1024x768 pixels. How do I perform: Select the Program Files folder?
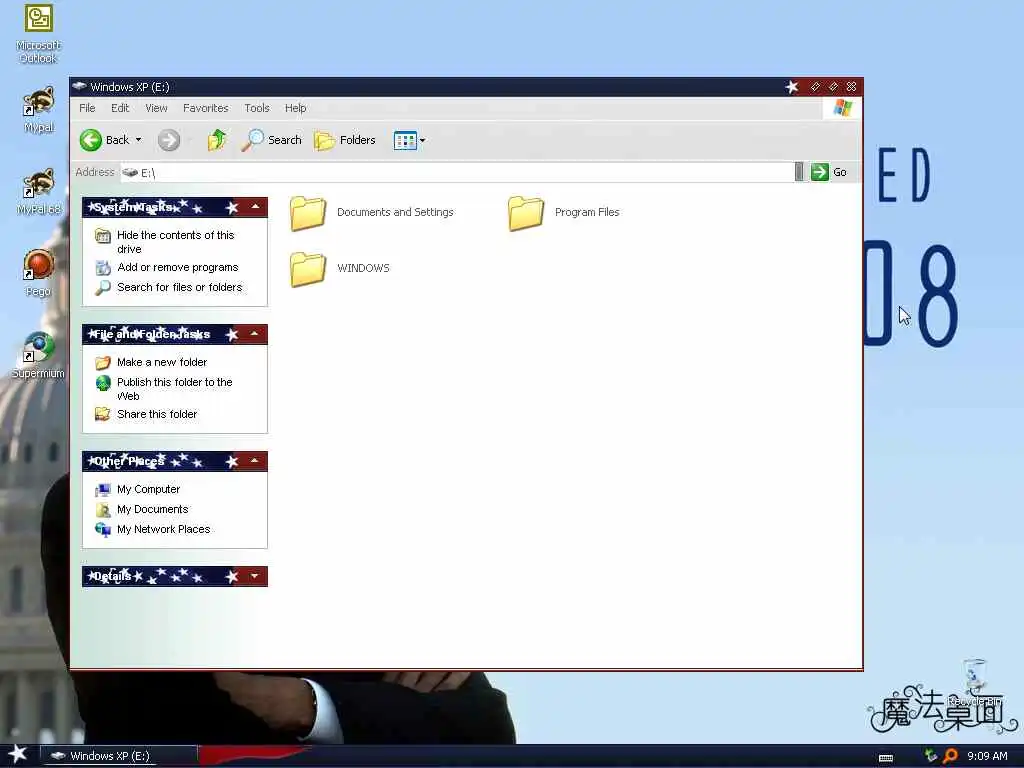click(564, 212)
